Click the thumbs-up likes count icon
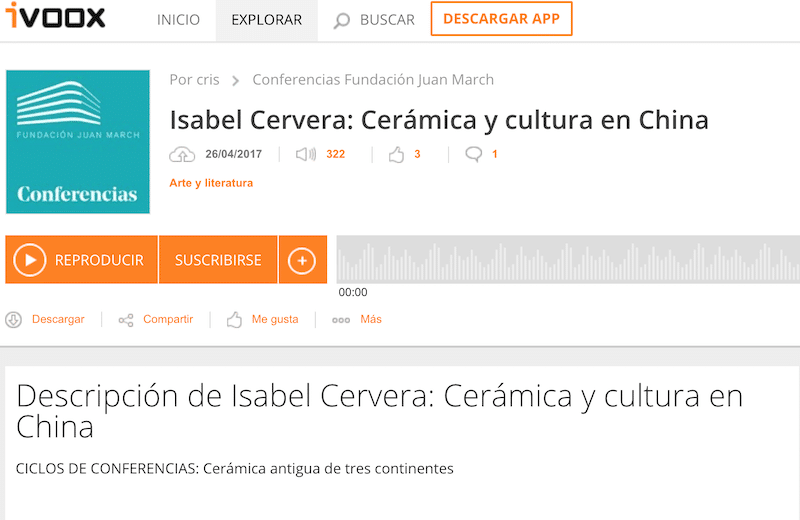 coord(396,154)
